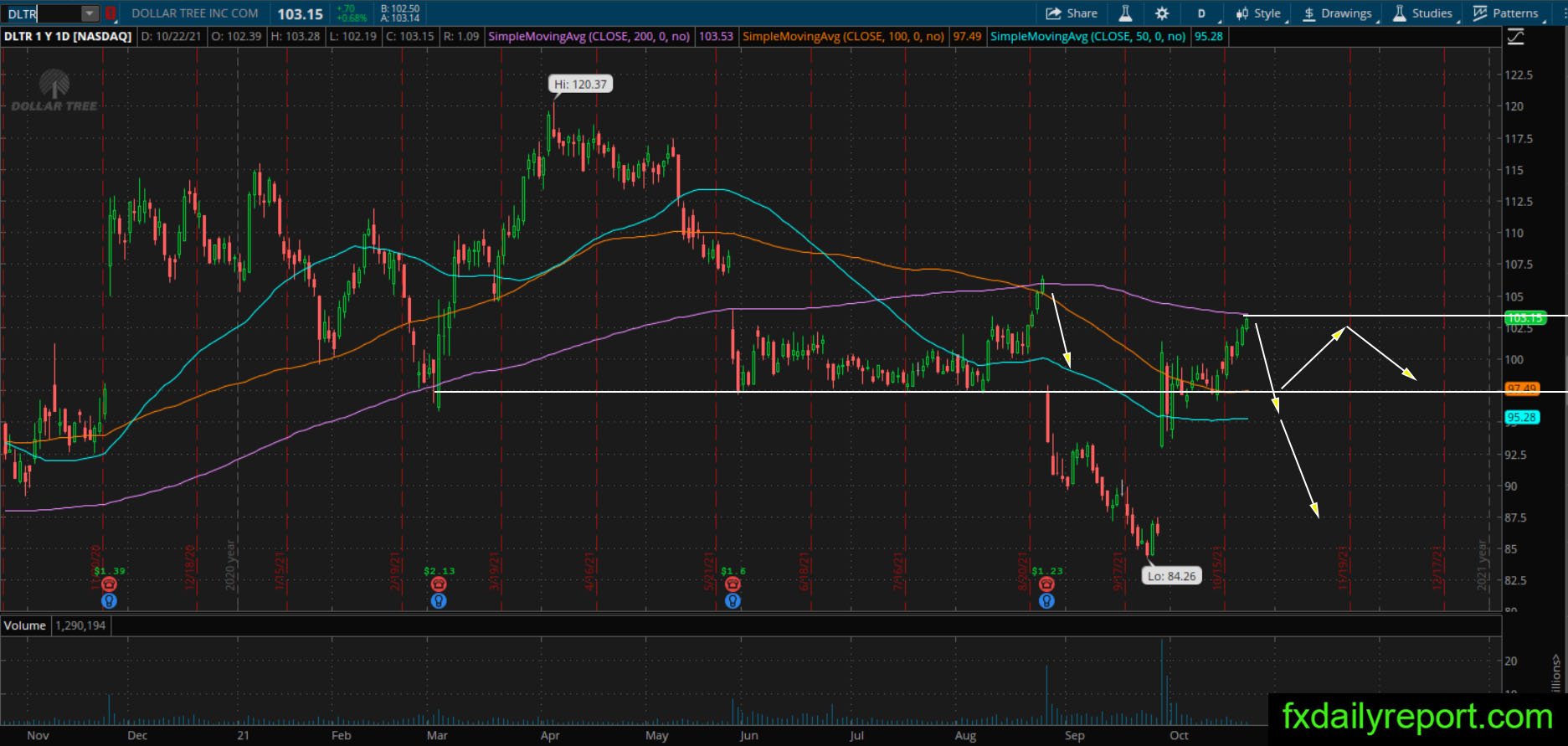Click the 122.5 label on price axis
The height and width of the screenshot is (746, 1568).
tap(1519, 75)
